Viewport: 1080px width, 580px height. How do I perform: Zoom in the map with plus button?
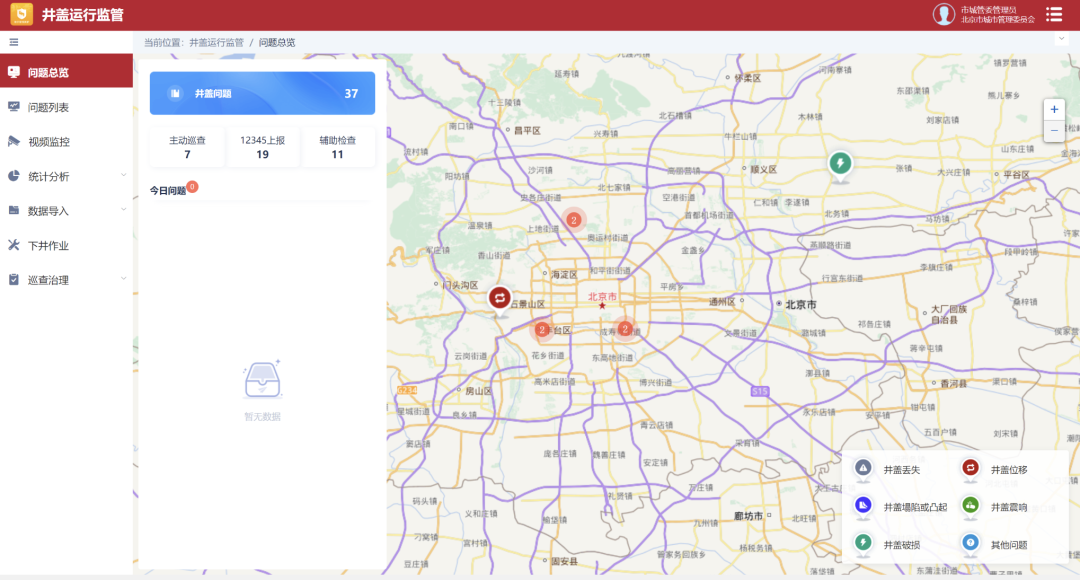tap(1054, 110)
